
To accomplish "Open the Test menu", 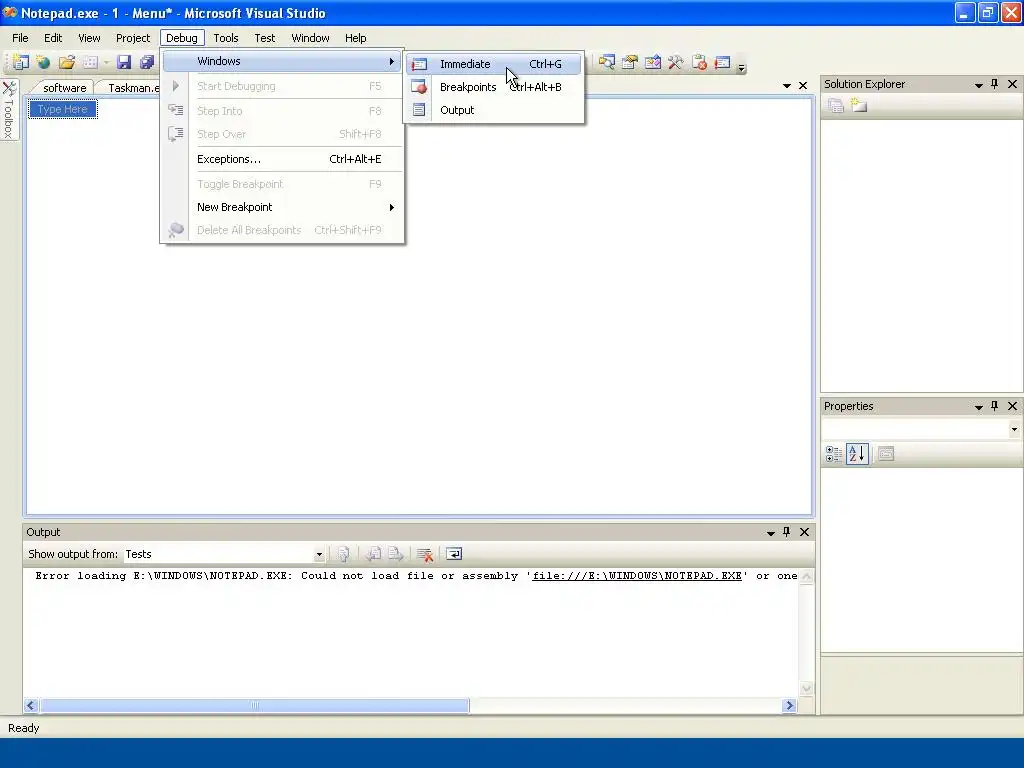I will pos(264,38).
